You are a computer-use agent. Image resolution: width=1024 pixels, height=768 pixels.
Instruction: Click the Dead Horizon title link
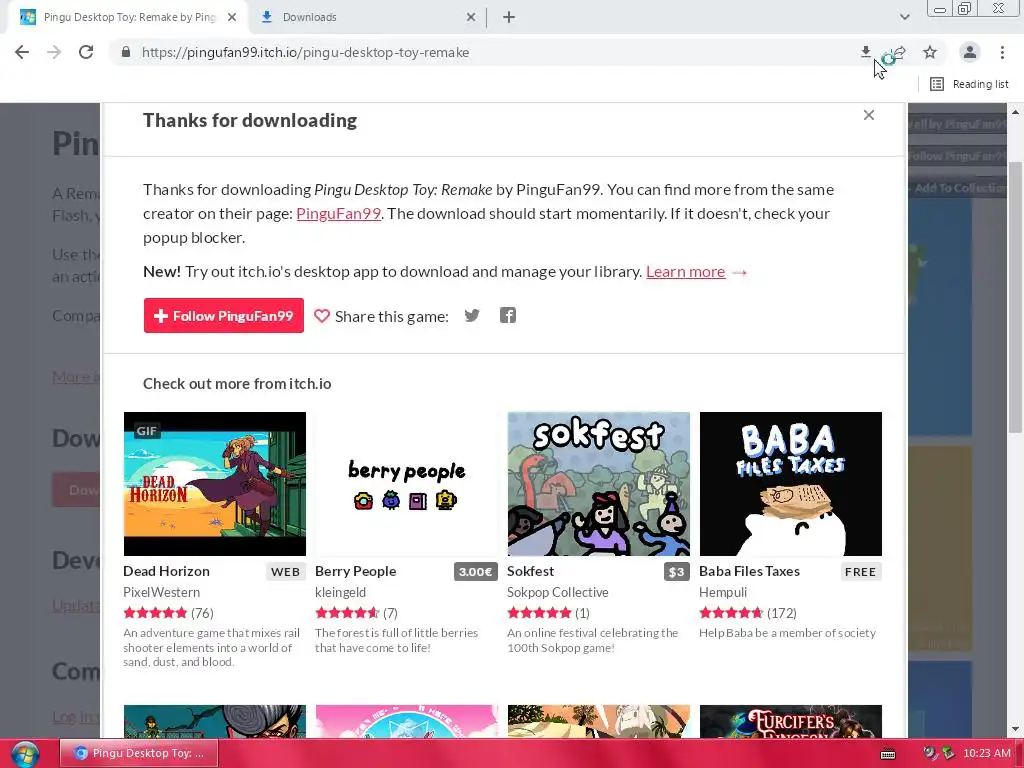[167, 571]
